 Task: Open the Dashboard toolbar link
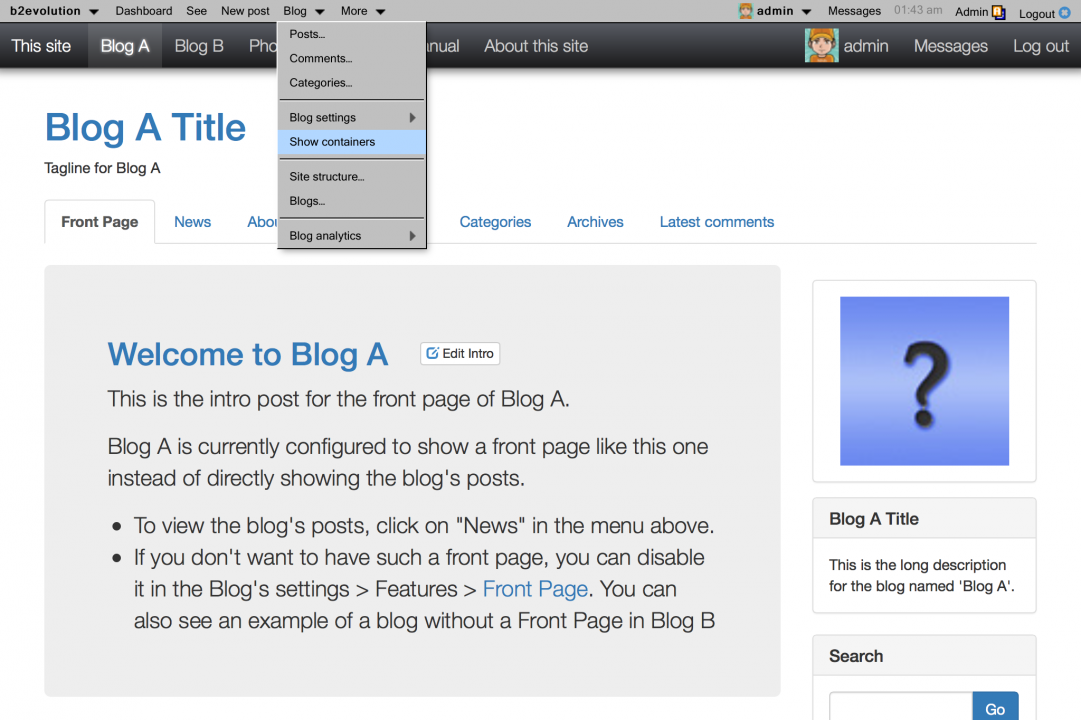point(143,11)
